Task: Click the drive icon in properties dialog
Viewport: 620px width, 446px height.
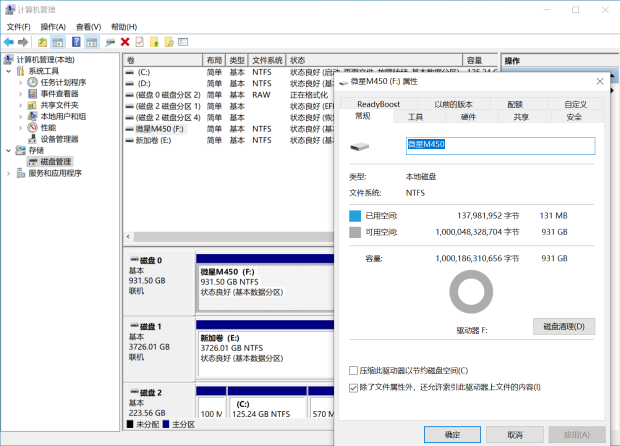Action: pyautogui.click(x=360, y=147)
